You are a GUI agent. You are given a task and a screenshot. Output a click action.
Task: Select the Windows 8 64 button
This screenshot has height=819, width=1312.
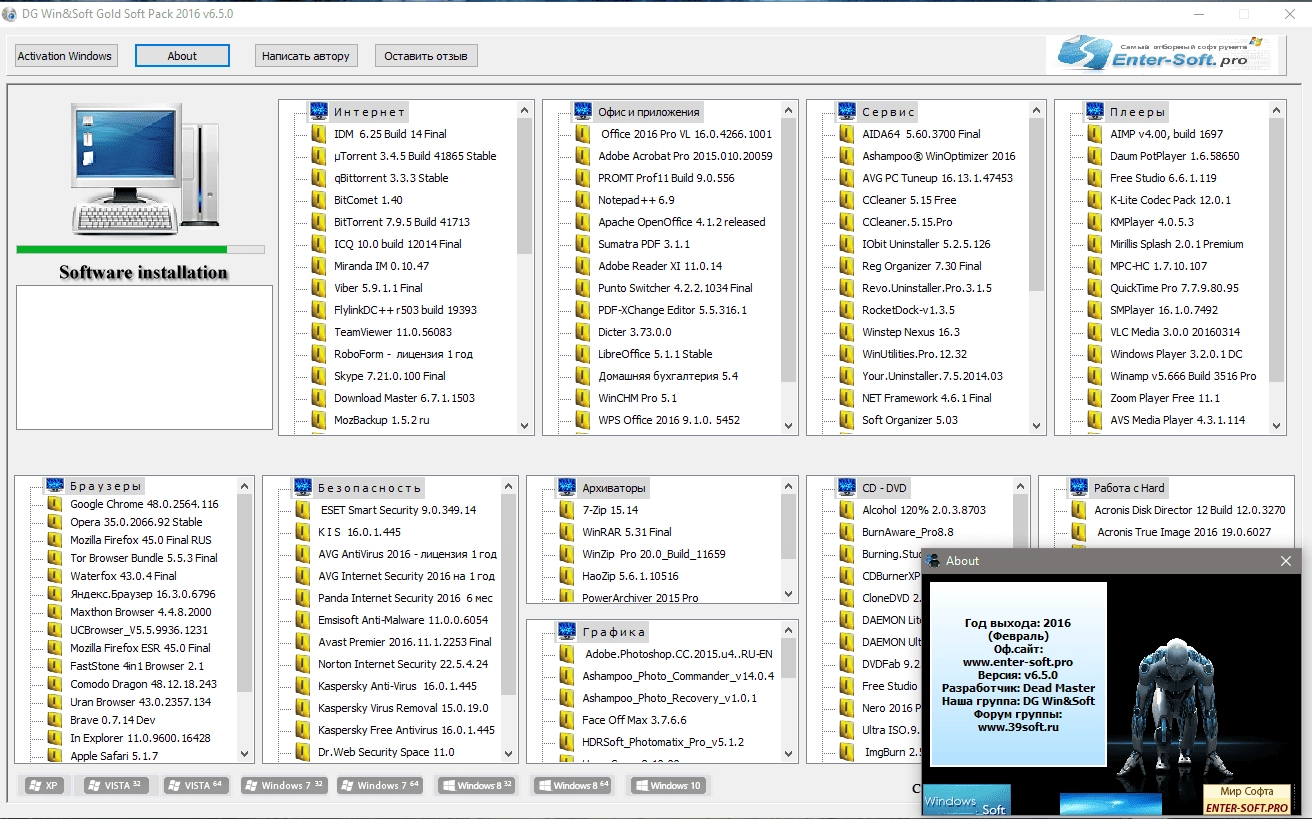[573, 785]
